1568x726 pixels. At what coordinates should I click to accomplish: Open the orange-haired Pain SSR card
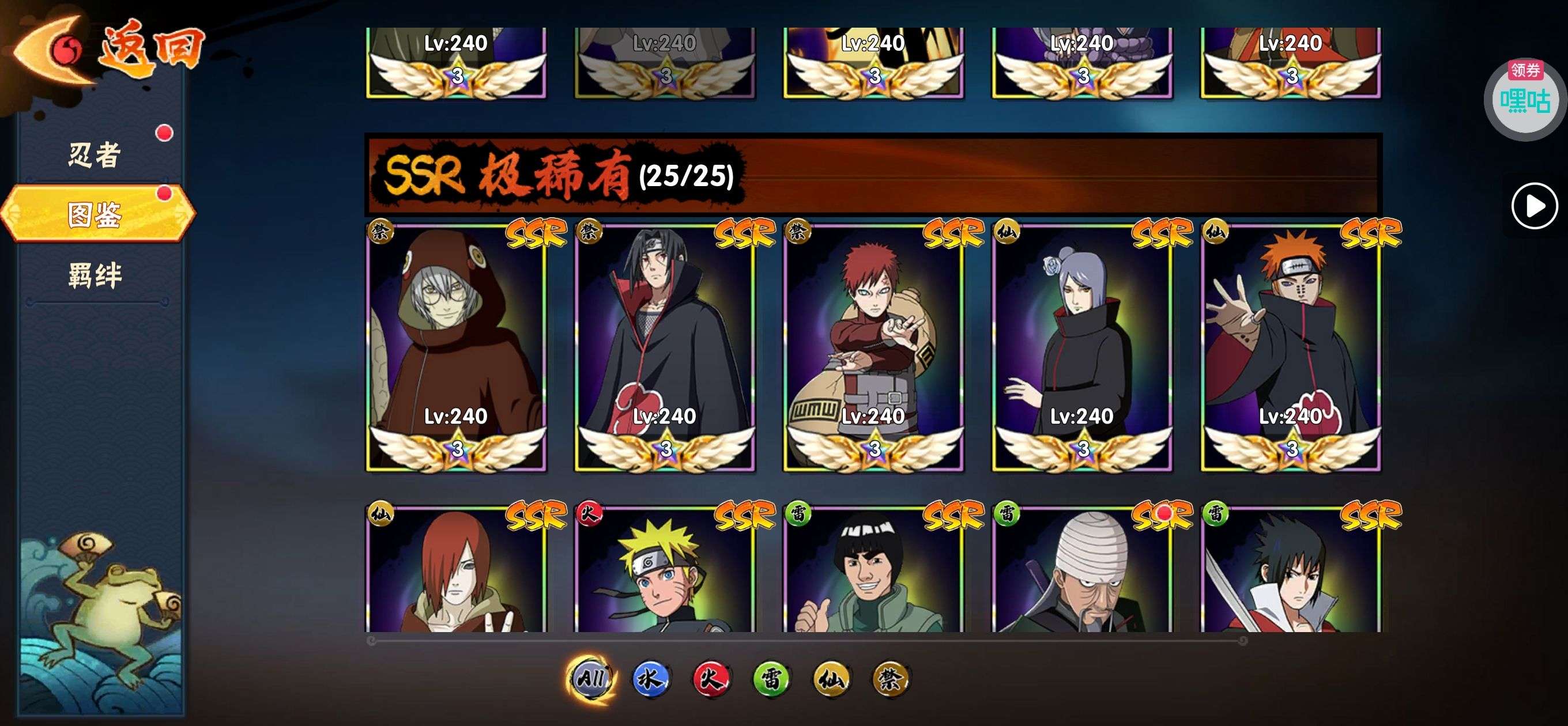pos(1291,347)
